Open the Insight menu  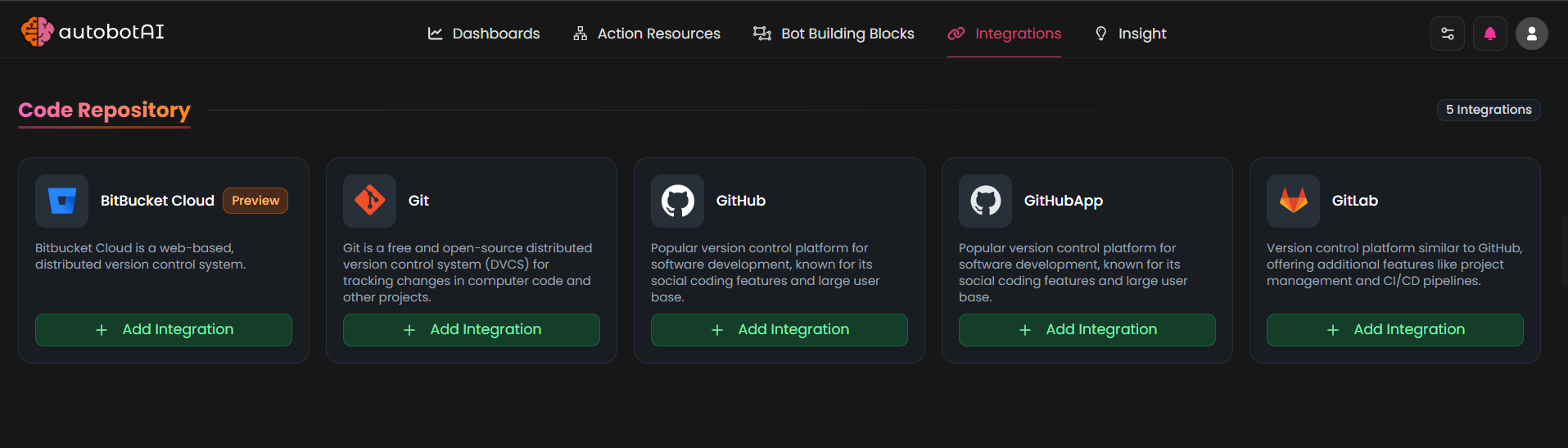[x=1131, y=34]
